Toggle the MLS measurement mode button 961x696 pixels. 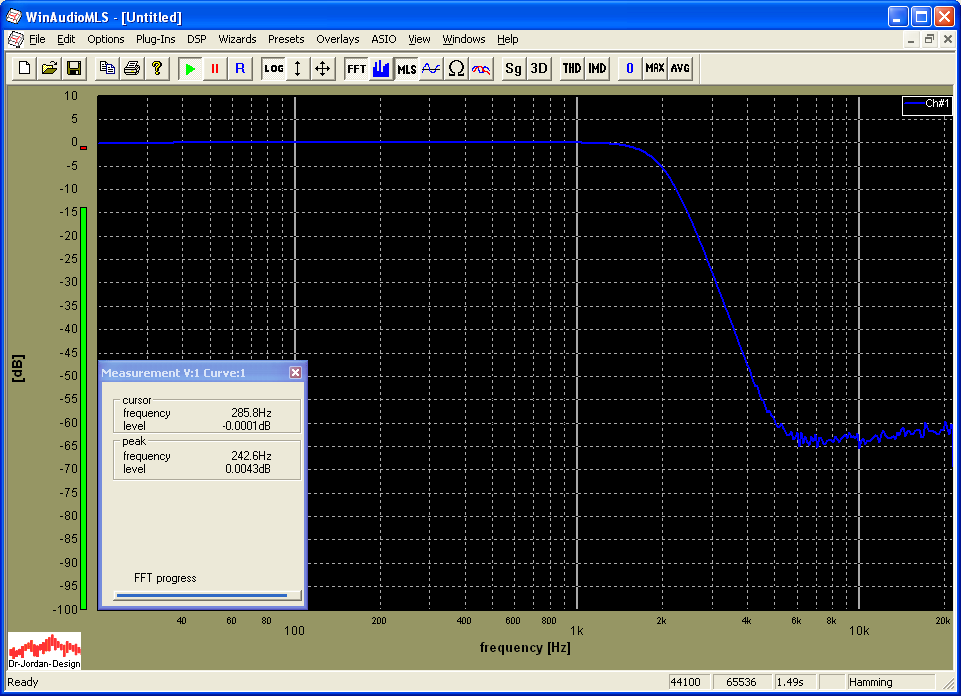[406, 68]
